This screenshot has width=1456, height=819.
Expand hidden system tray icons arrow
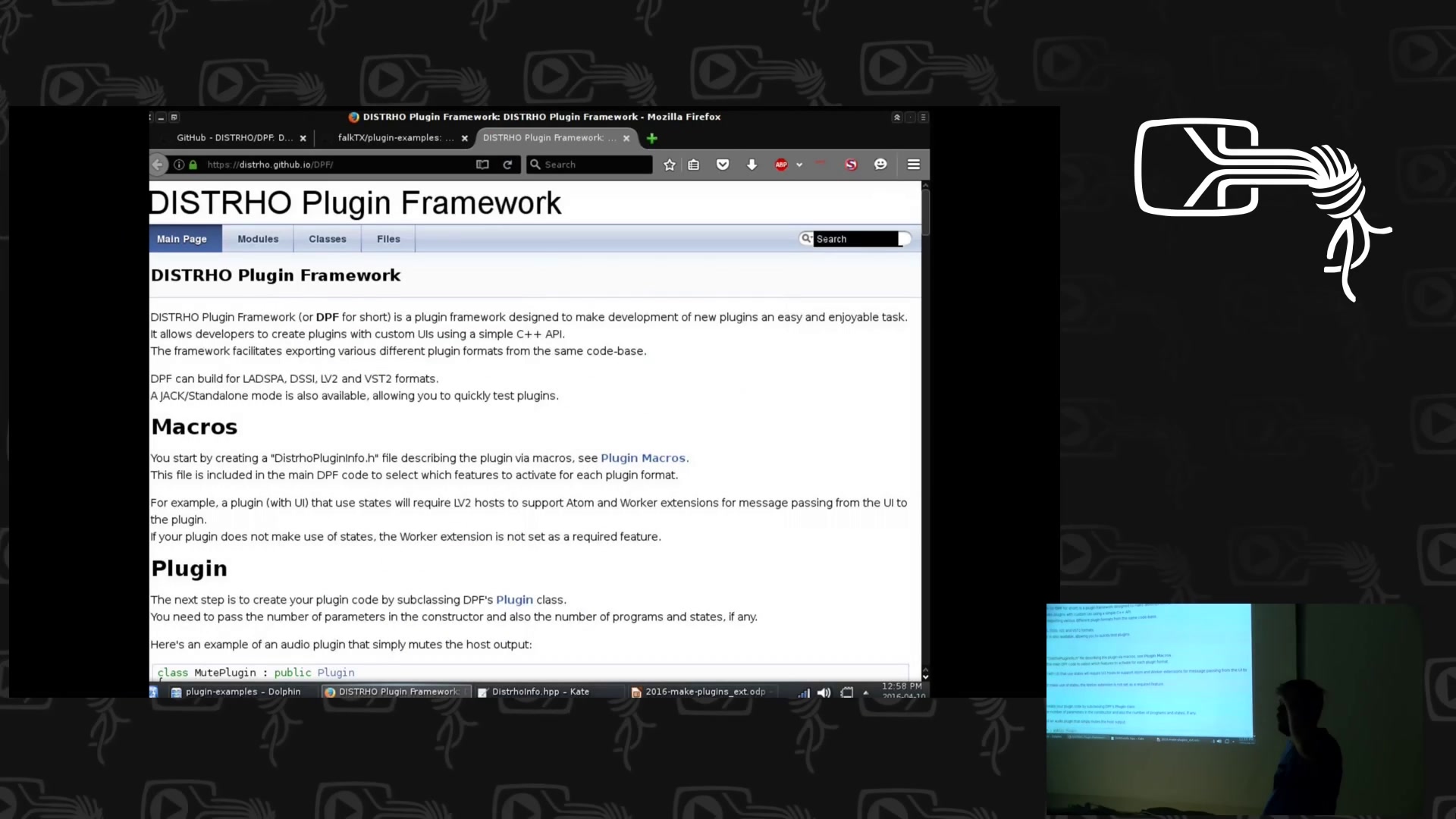[866, 692]
